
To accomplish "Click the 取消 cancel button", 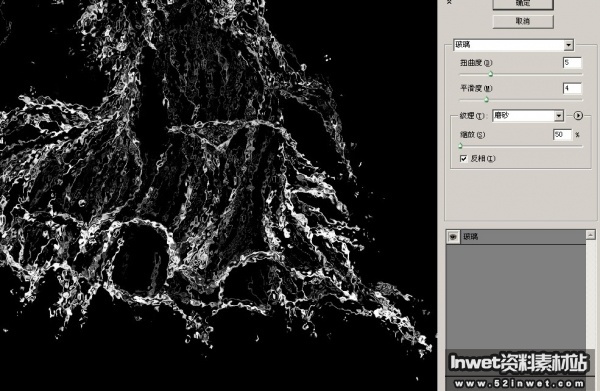I will (523, 21).
